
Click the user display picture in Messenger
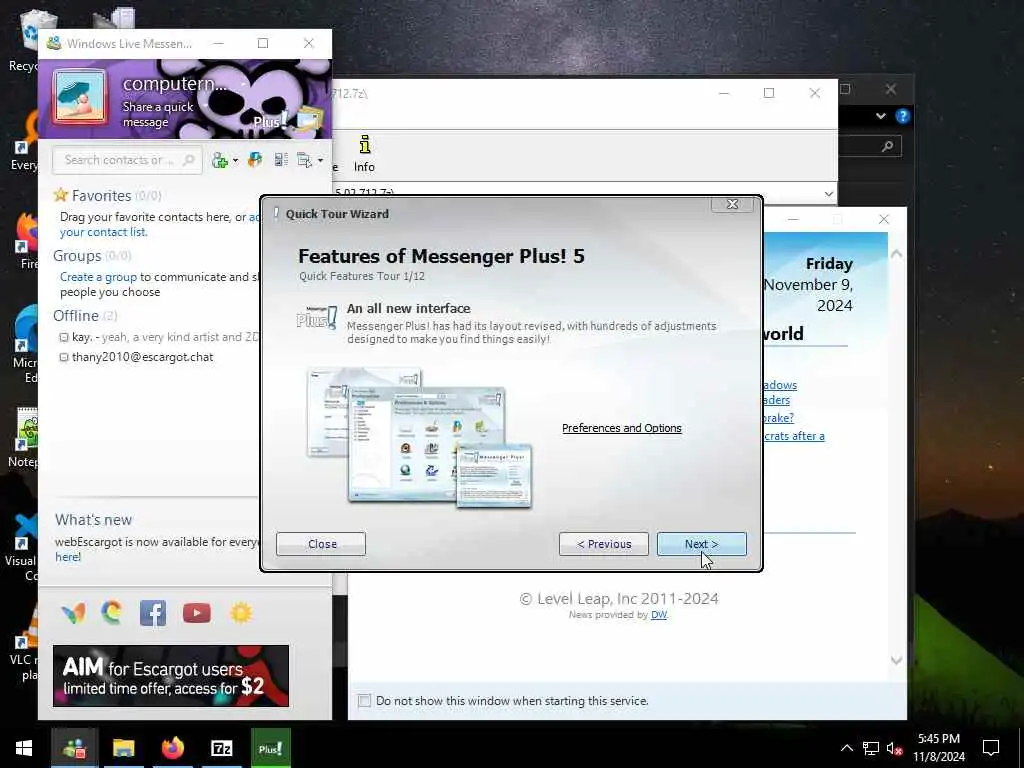(x=80, y=97)
